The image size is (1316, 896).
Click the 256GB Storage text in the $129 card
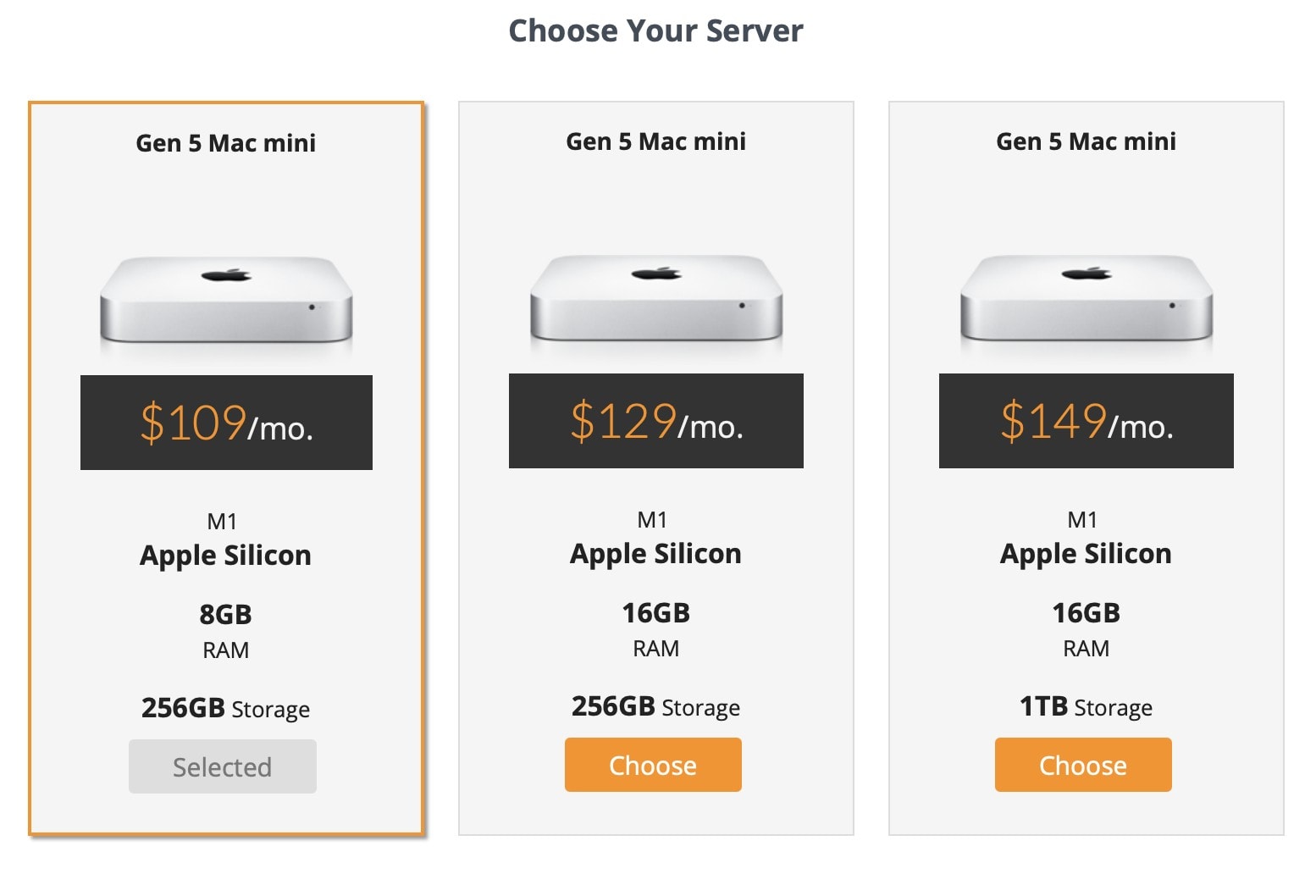coord(656,706)
